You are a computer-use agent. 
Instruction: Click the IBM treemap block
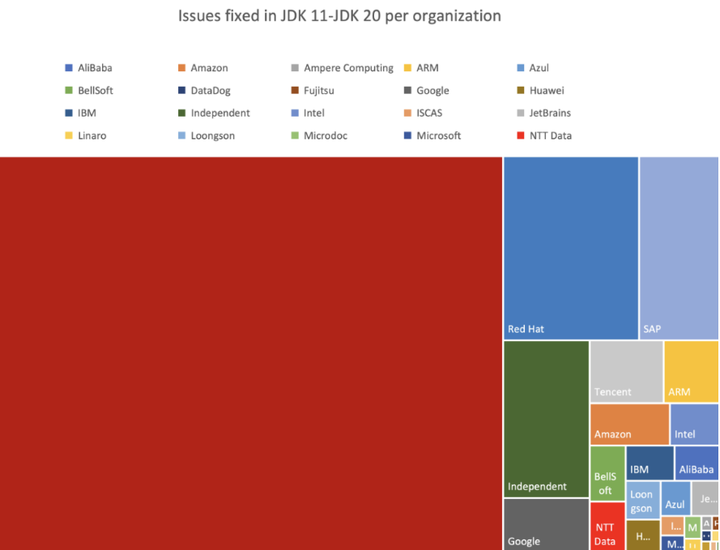tap(650, 463)
